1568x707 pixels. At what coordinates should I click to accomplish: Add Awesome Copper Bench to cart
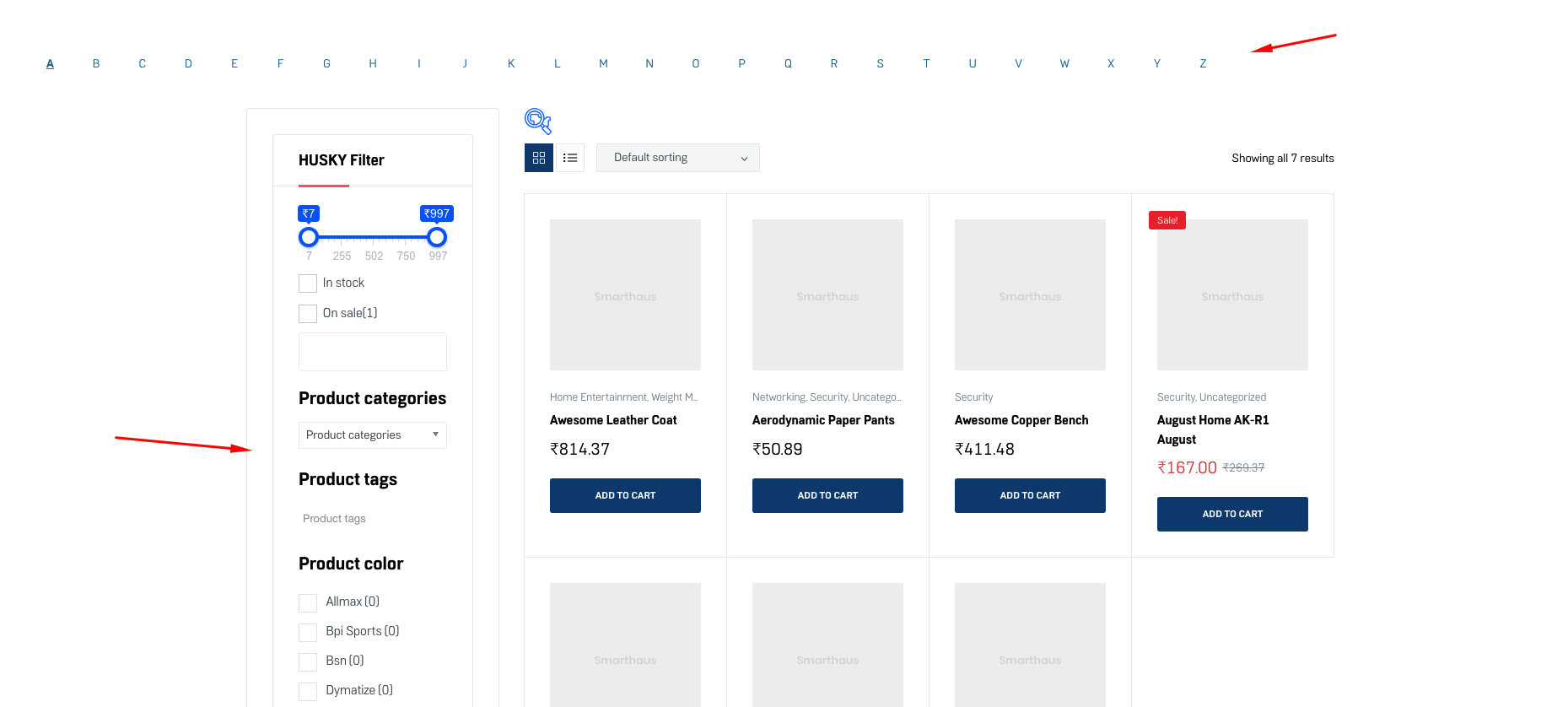[x=1030, y=495]
